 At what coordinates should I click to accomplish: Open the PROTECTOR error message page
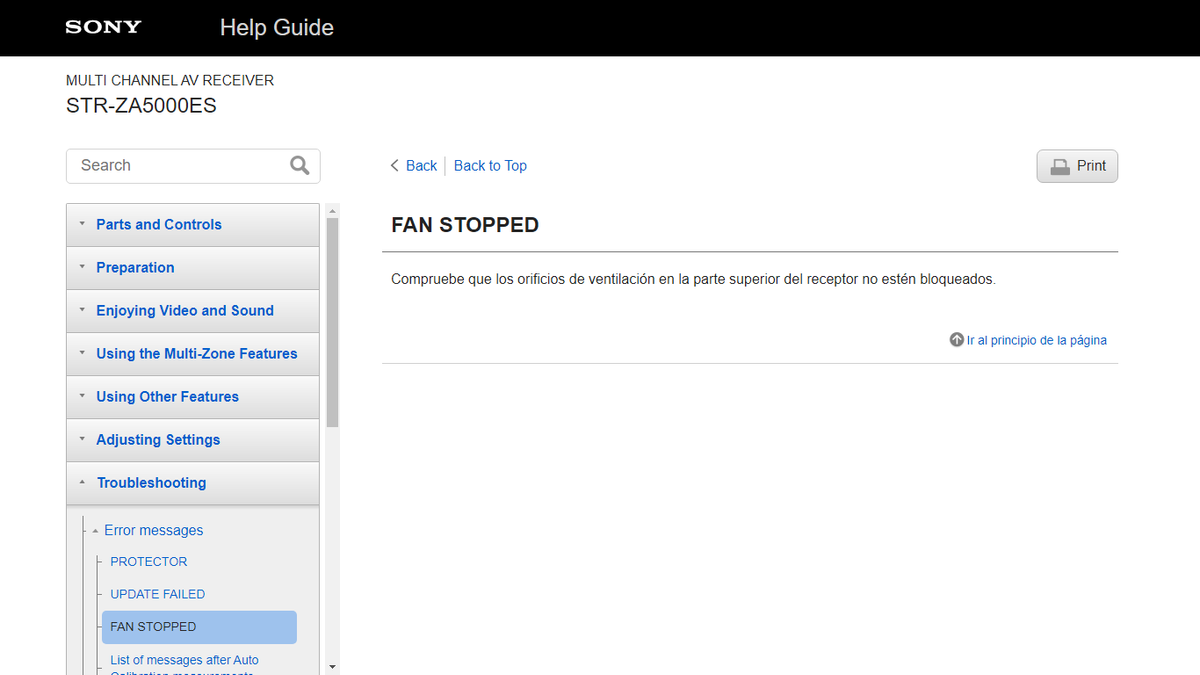pyautogui.click(x=149, y=562)
